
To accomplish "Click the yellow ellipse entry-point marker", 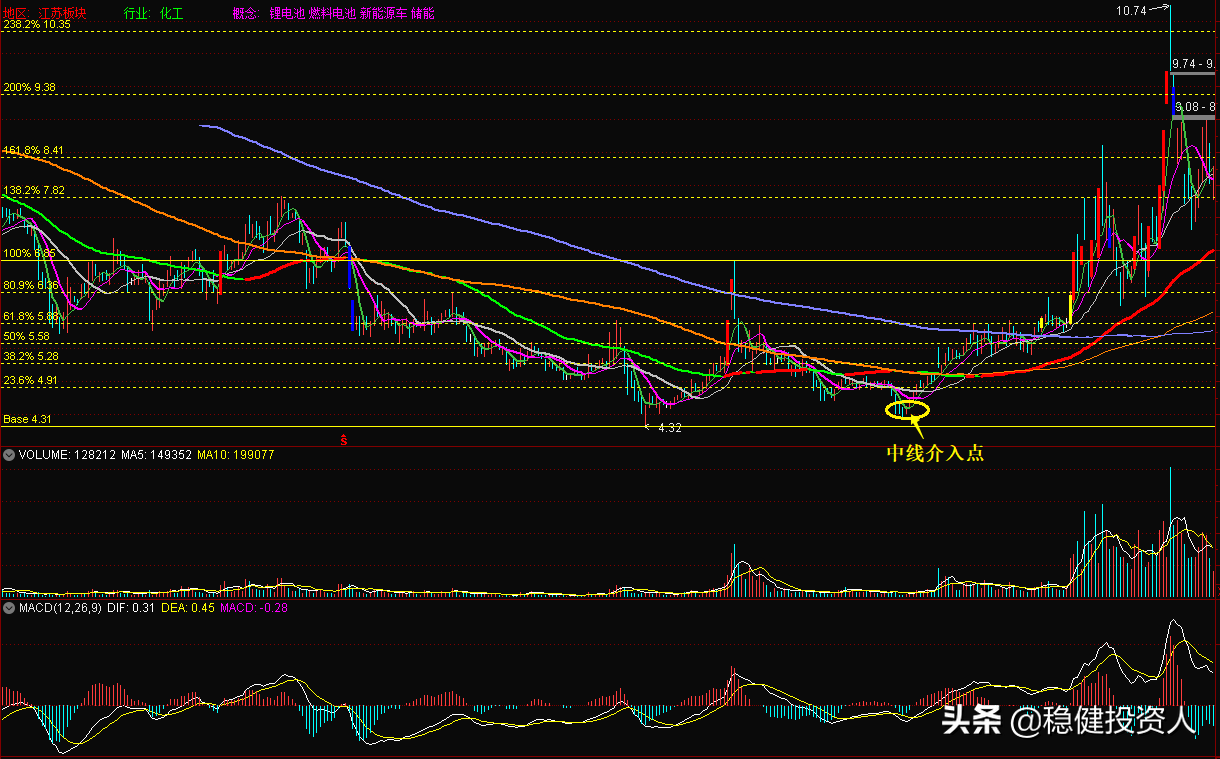I will tap(908, 409).
